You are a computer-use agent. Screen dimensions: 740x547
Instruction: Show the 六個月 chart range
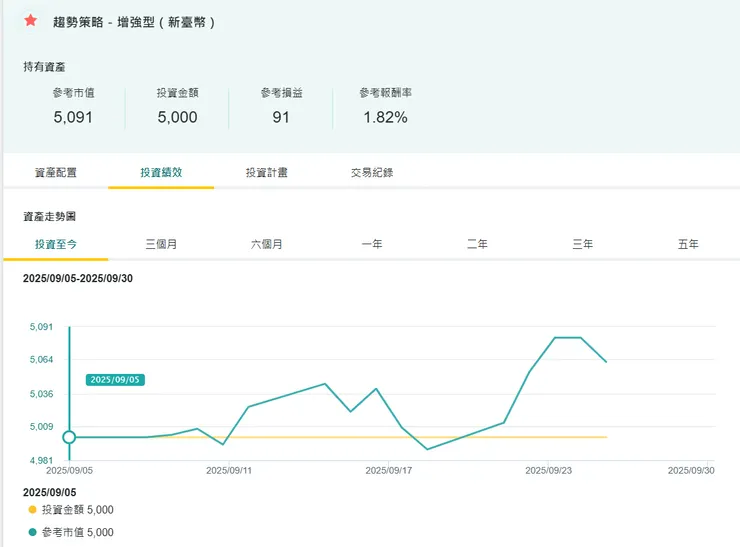[267, 244]
